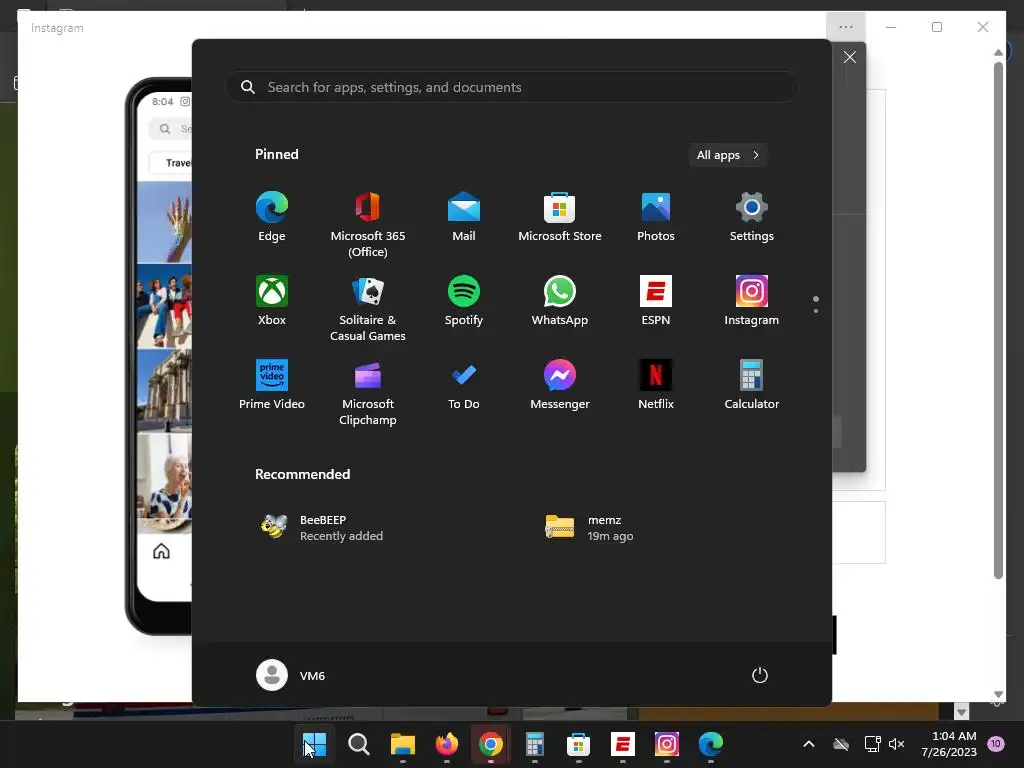Launch Instagram from pinned apps
This screenshot has height=768, width=1024.
[752, 301]
